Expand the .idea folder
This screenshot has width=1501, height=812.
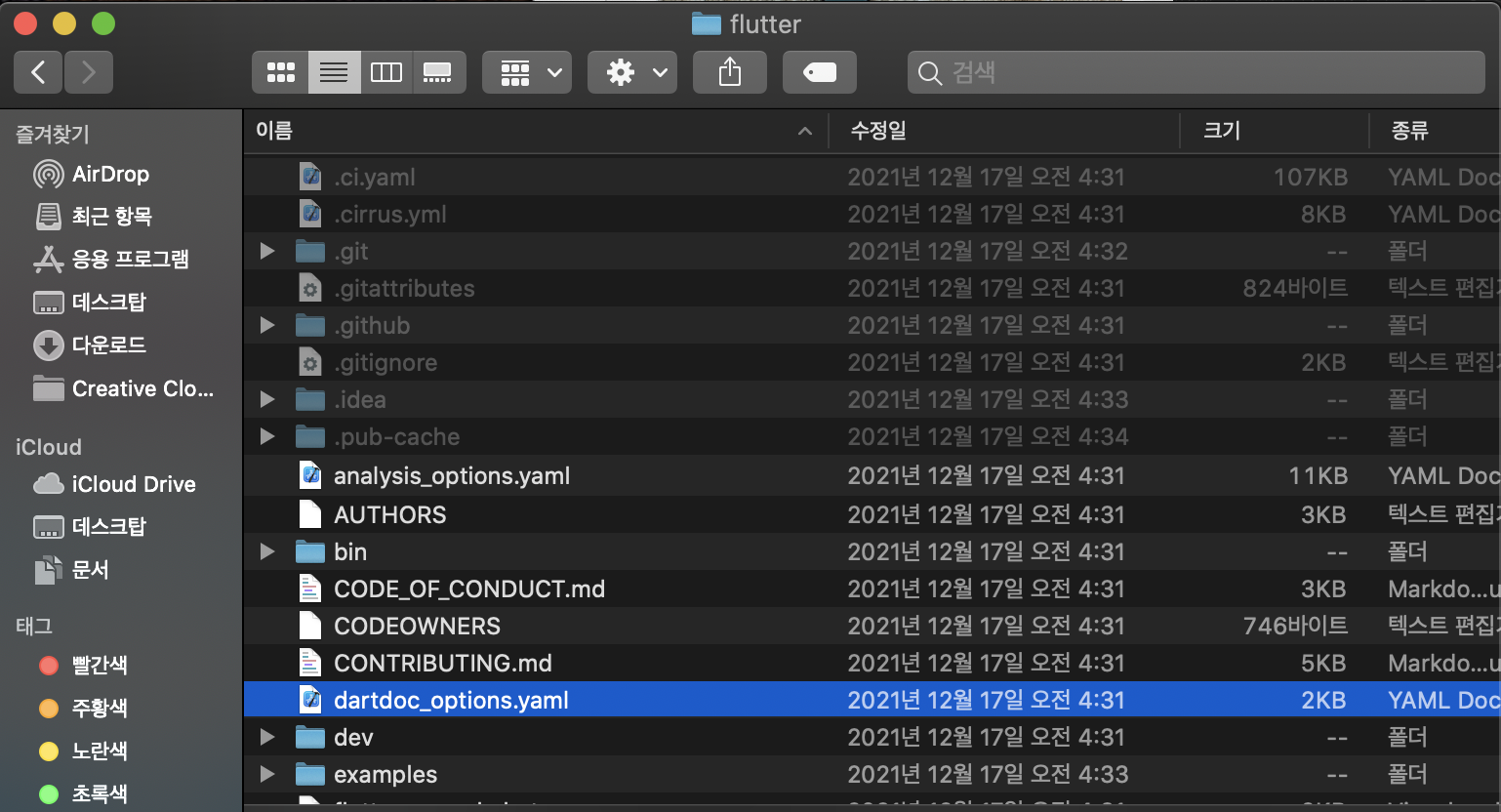tap(266, 399)
